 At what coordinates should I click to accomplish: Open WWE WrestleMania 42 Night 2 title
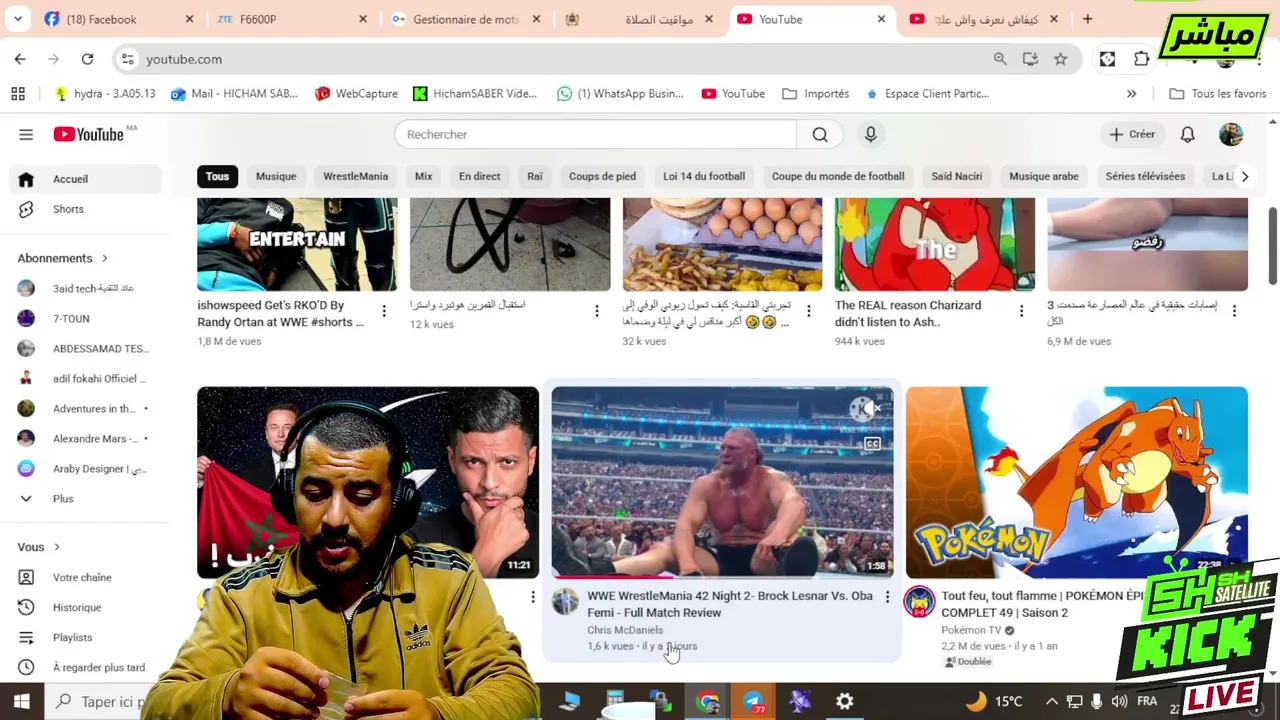coord(730,604)
